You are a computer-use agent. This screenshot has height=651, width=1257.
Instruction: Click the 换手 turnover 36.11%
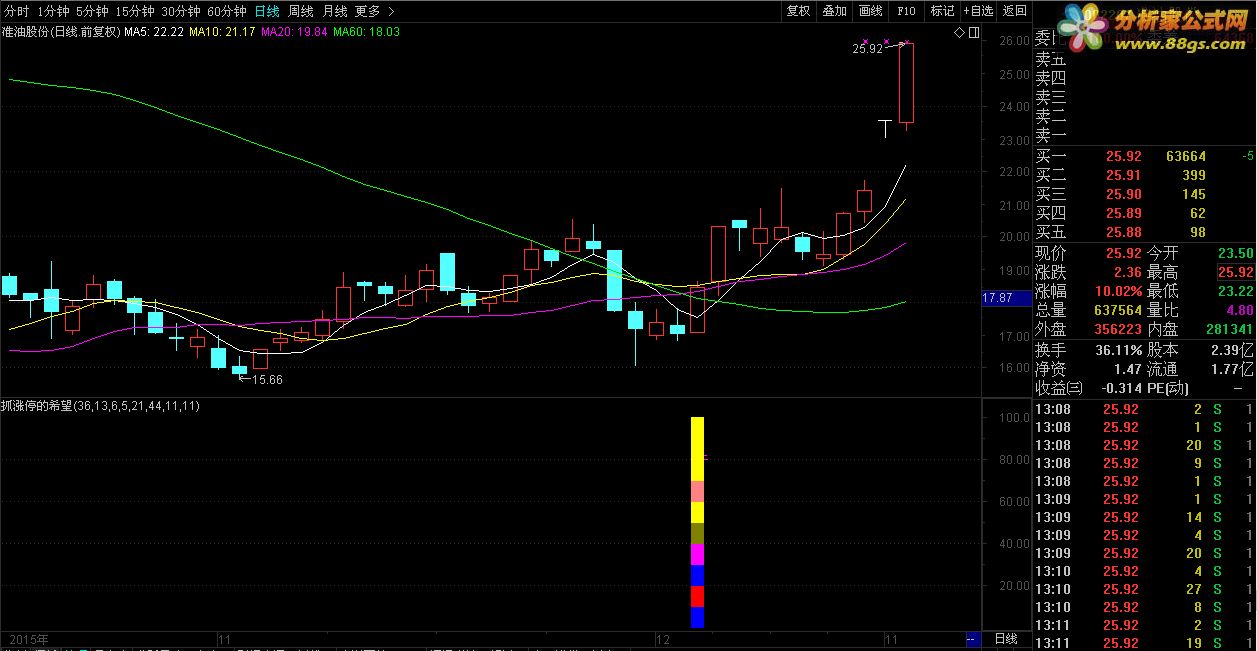(1119, 351)
